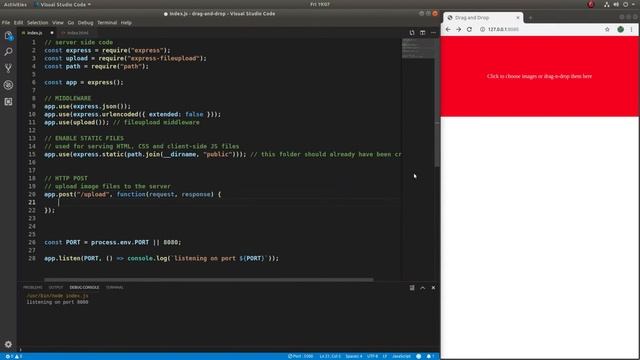640x360 pixels.
Task: Open the Search view in the activity bar
Action: (x=8, y=52)
